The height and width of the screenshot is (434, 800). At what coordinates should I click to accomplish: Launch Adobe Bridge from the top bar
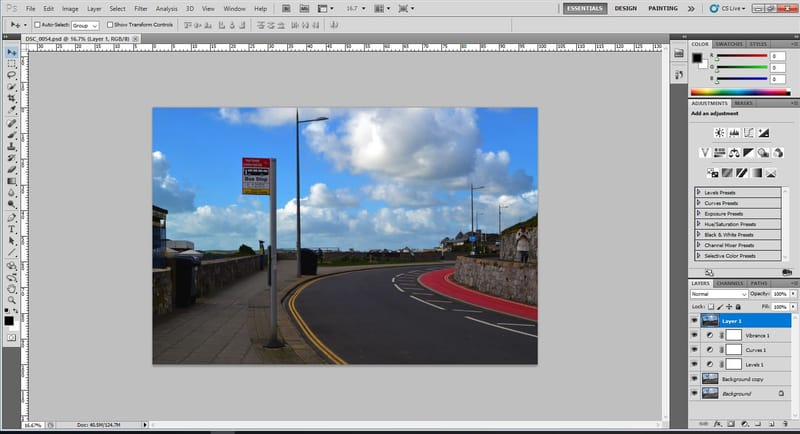click(285, 8)
